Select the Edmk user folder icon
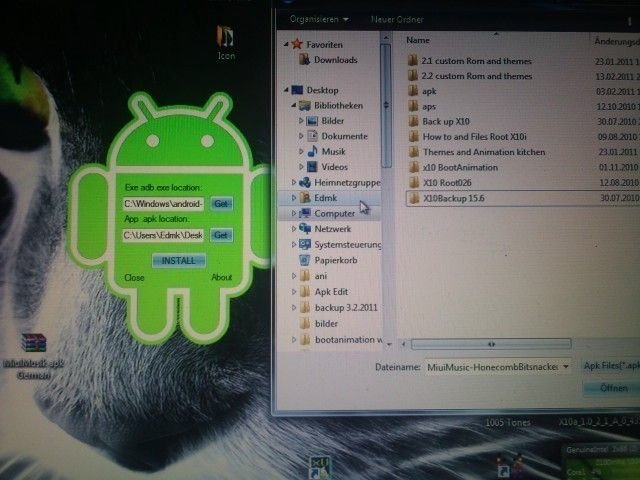Image resolution: width=640 pixels, height=480 pixels. click(x=305, y=198)
